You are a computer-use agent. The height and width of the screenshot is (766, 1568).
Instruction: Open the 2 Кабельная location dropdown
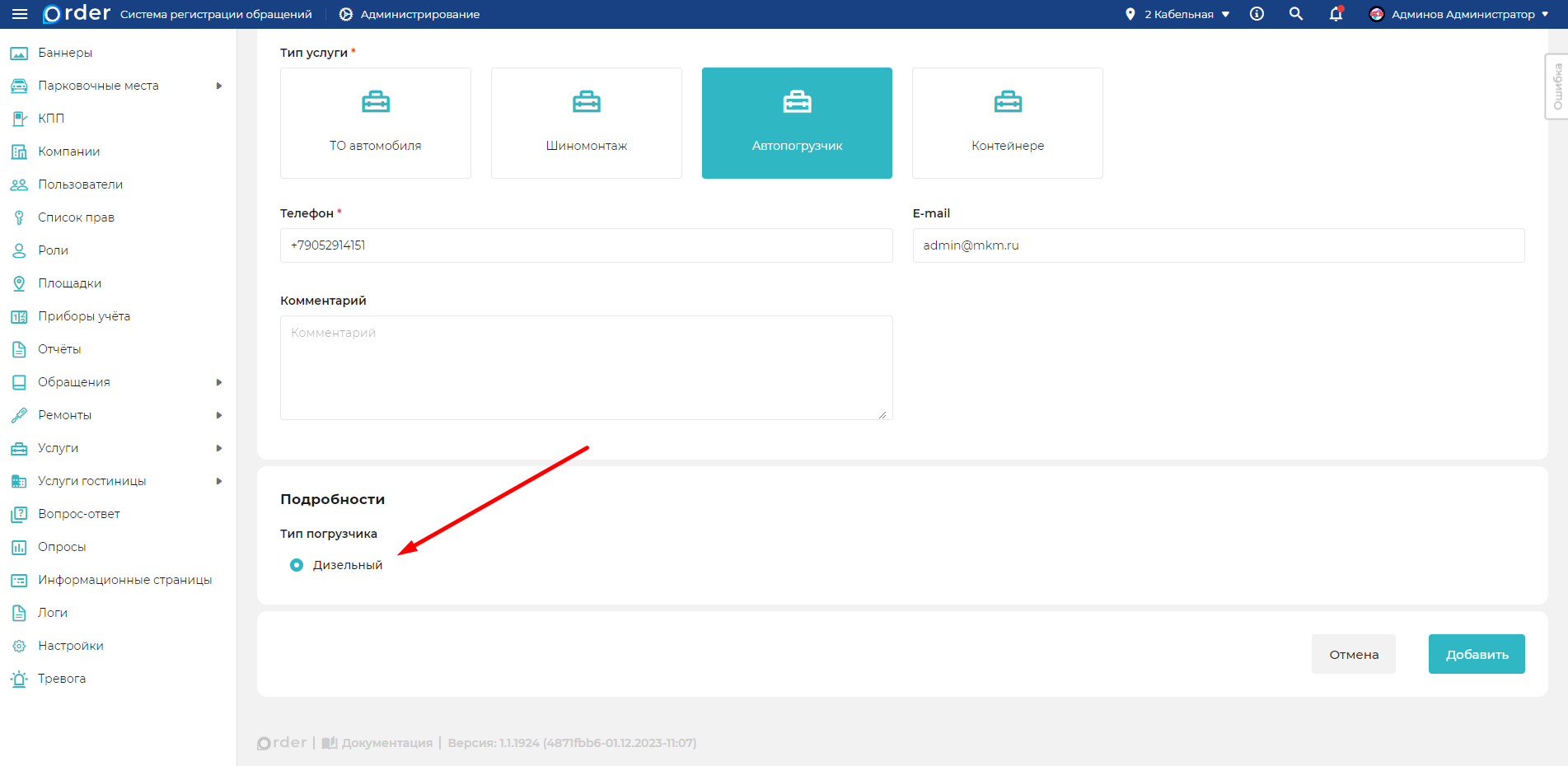point(1178,14)
